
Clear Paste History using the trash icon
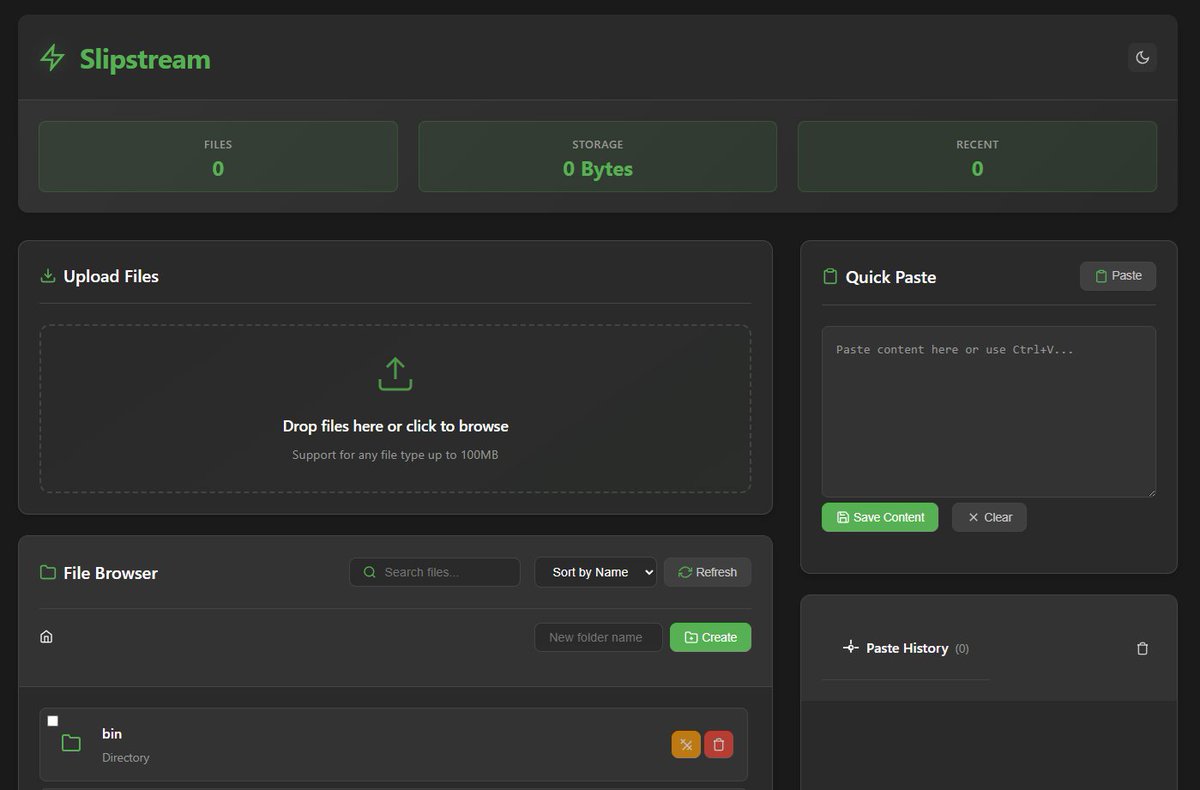(1142, 648)
